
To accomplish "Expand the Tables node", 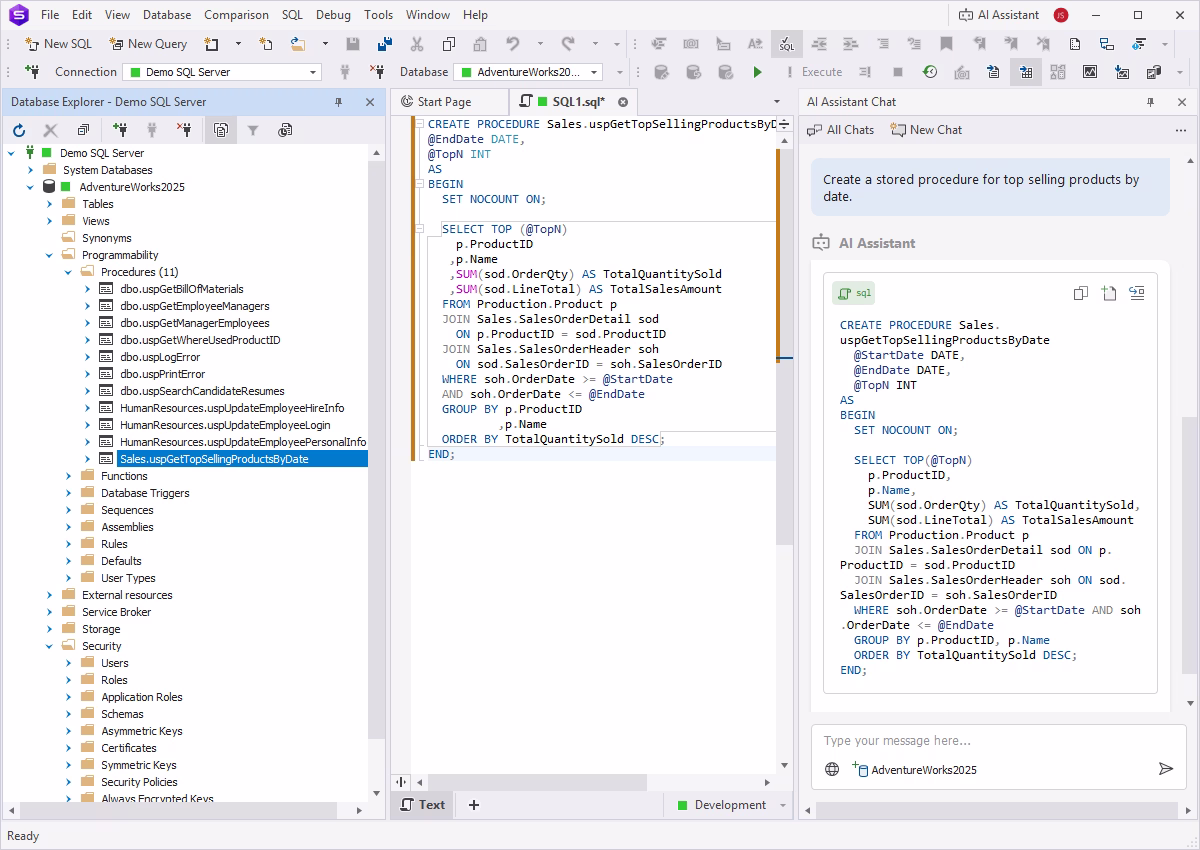I will pos(49,204).
